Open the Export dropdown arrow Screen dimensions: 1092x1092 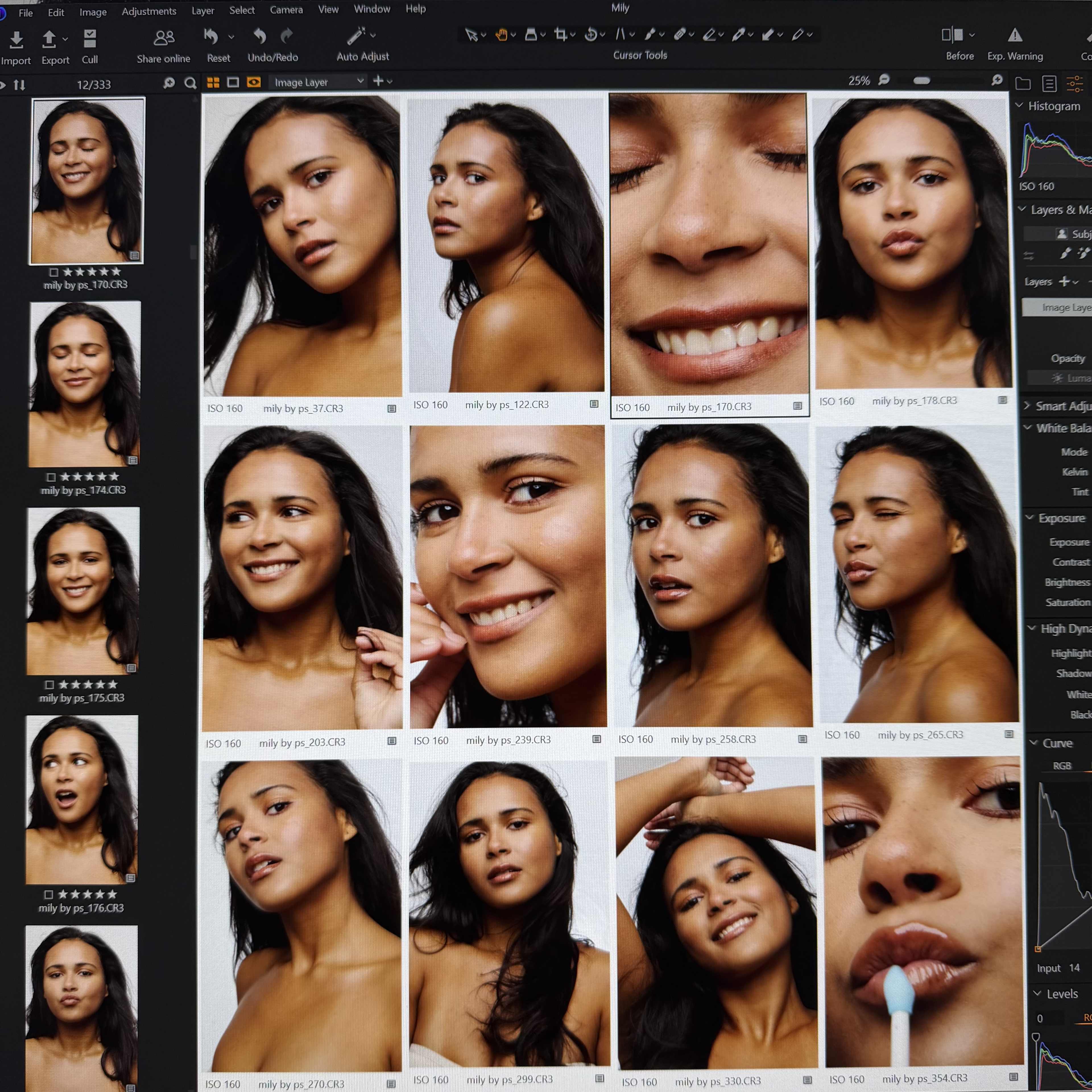[65, 39]
